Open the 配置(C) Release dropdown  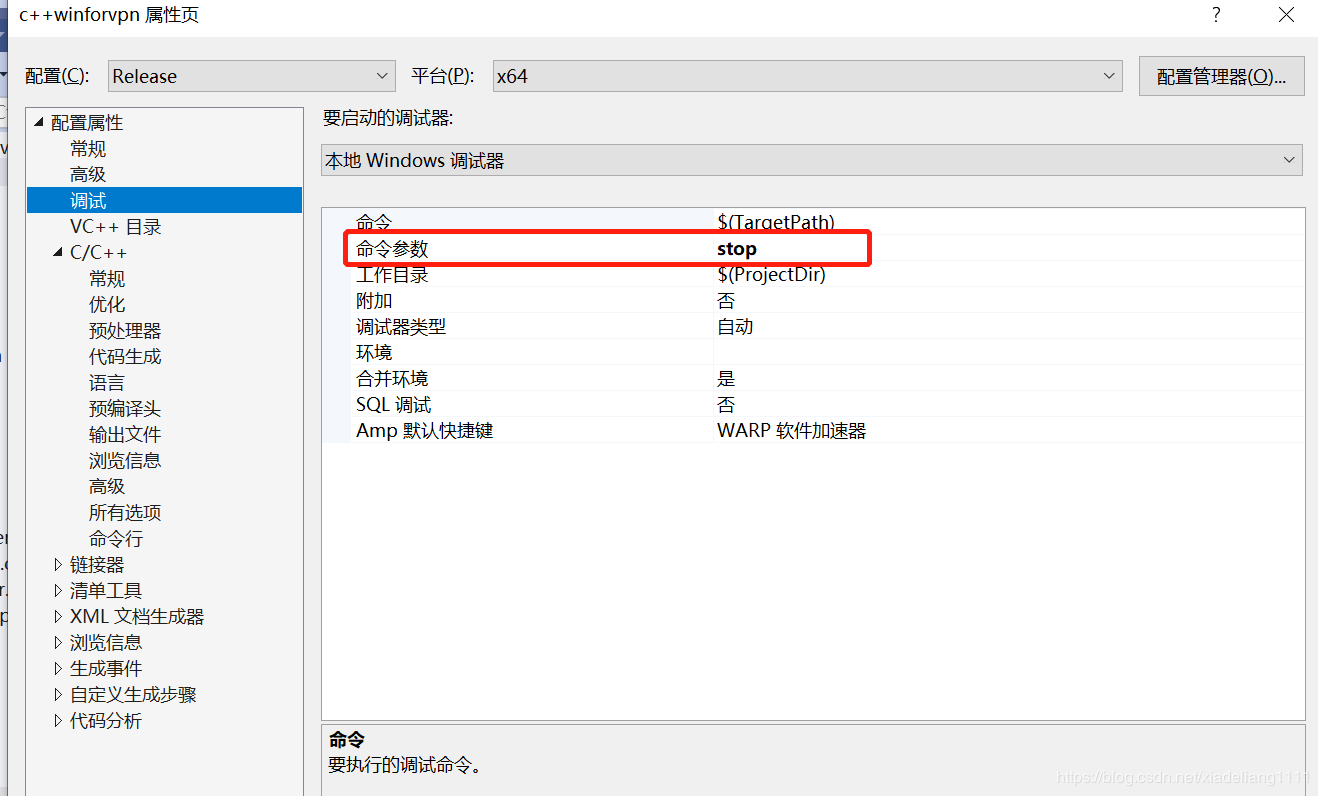(381, 75)
